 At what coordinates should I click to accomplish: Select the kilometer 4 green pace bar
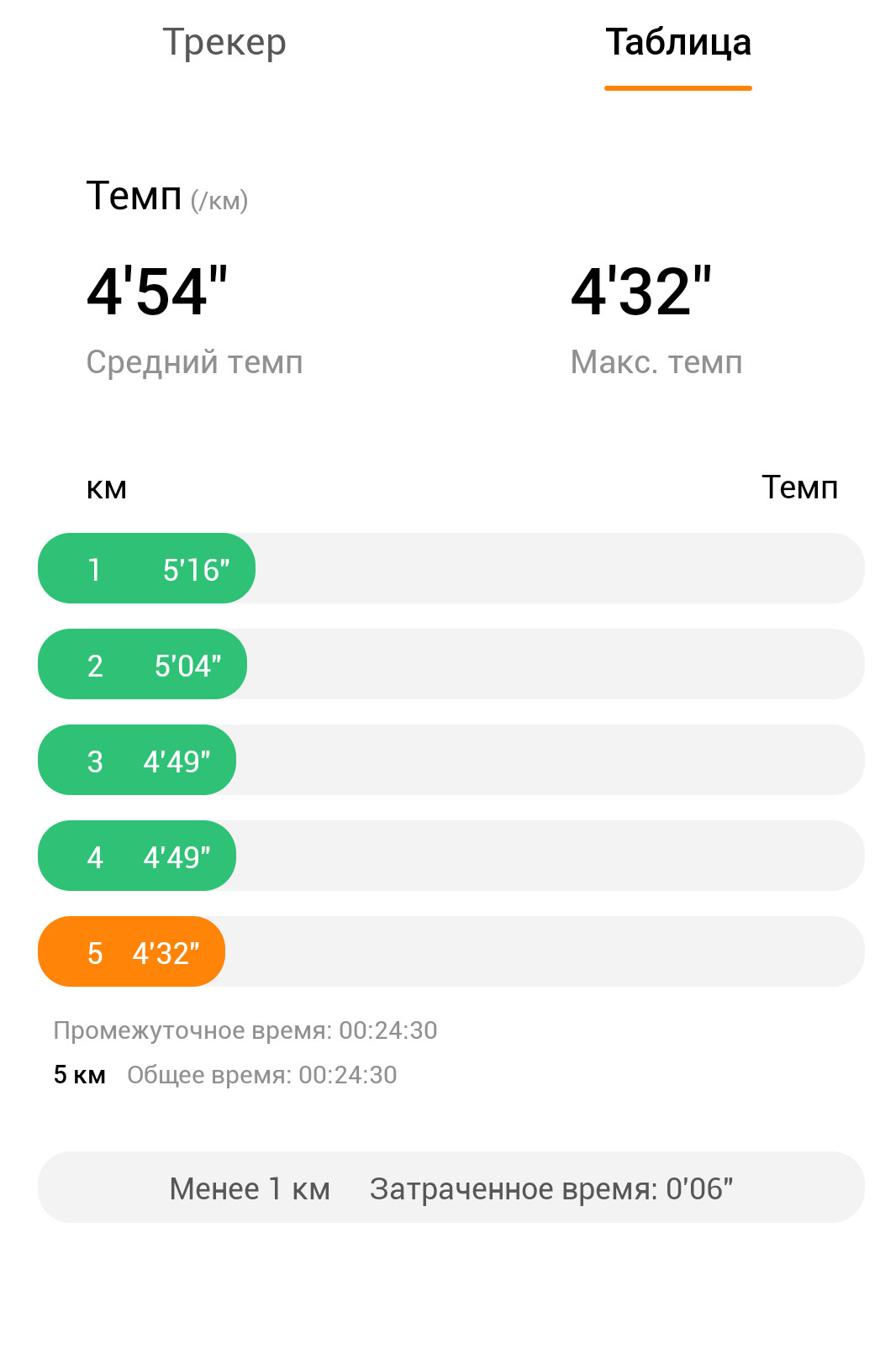click(137, 856)
